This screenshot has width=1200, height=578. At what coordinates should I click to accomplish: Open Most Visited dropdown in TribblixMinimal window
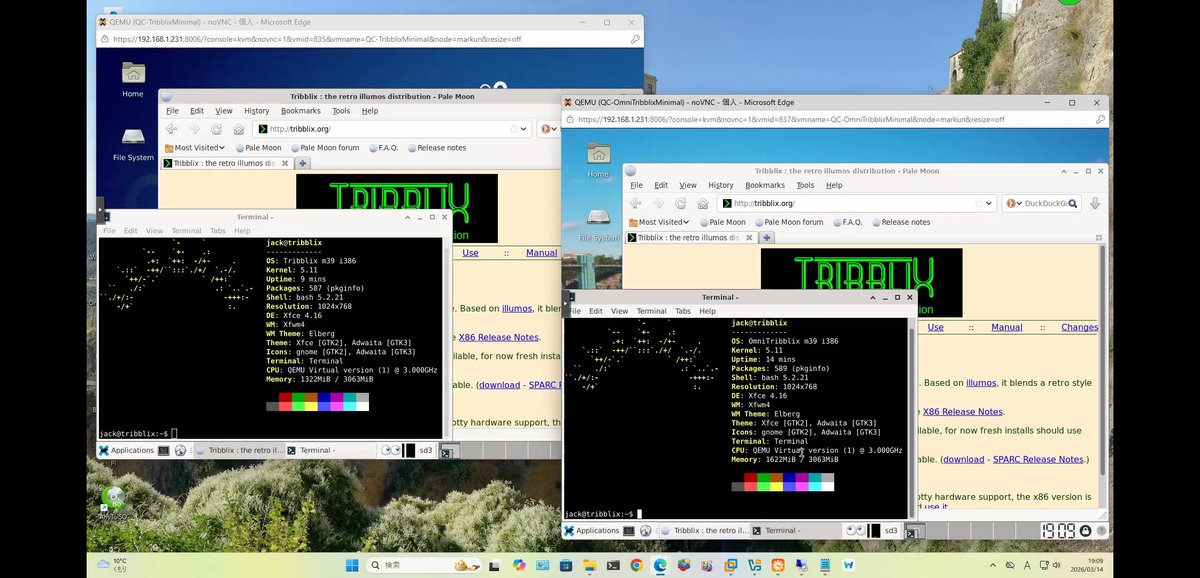[195, 148]
